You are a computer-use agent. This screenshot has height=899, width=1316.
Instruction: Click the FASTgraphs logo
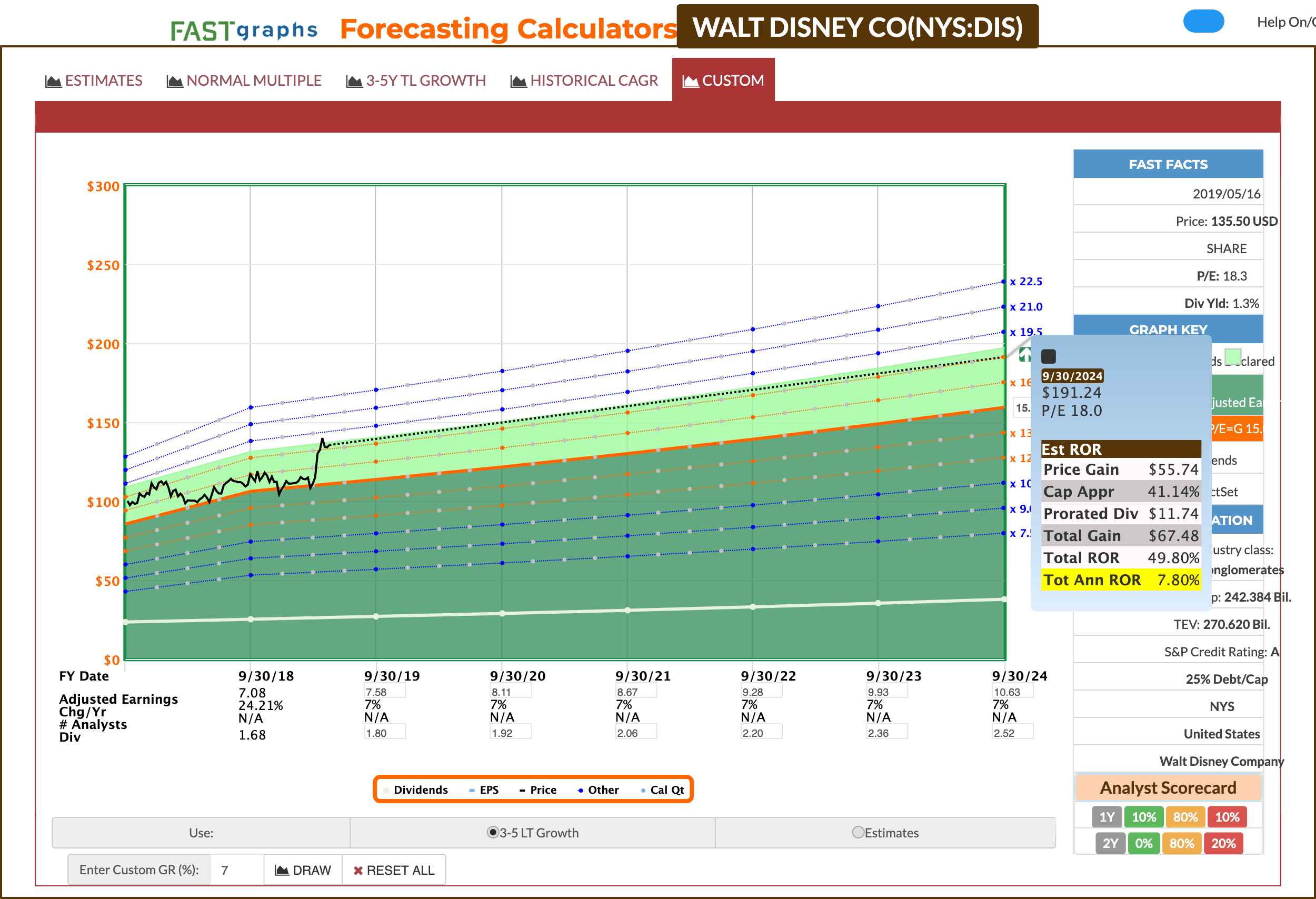(244, 30)
